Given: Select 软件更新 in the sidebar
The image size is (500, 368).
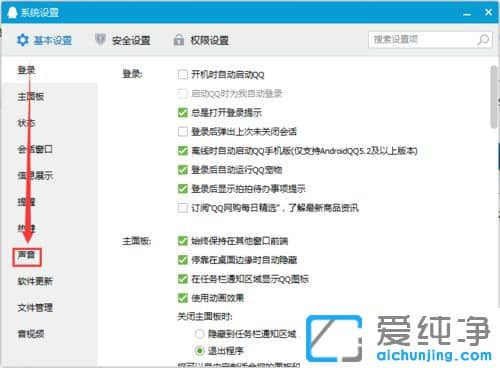Looking at the screenshot, I should pyautogui.click(x=35, y=281).
